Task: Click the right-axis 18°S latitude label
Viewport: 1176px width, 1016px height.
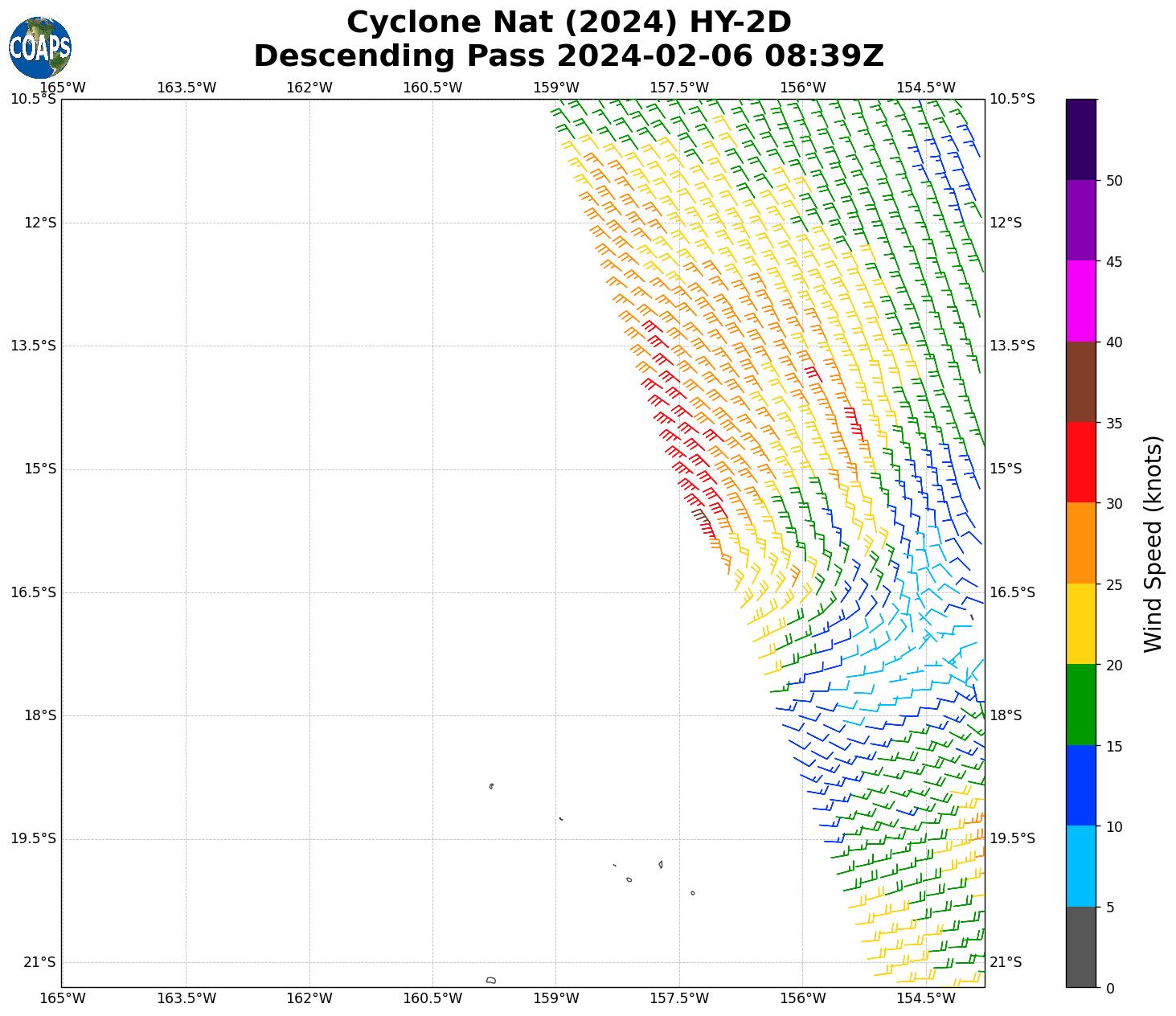Action: point(1006,715)
